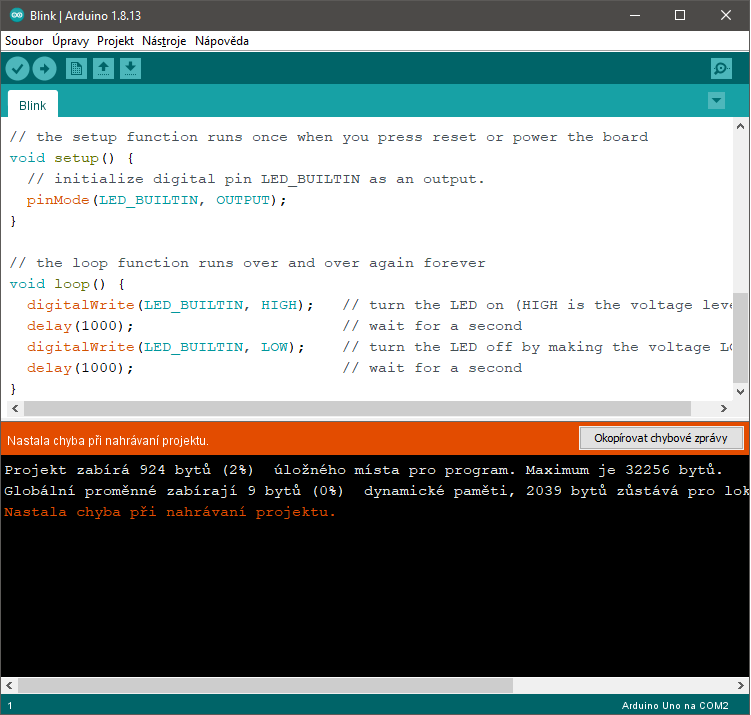Click the Save sketch down-arrow icon
Viewport: 751px width, 715px height.
130,68
